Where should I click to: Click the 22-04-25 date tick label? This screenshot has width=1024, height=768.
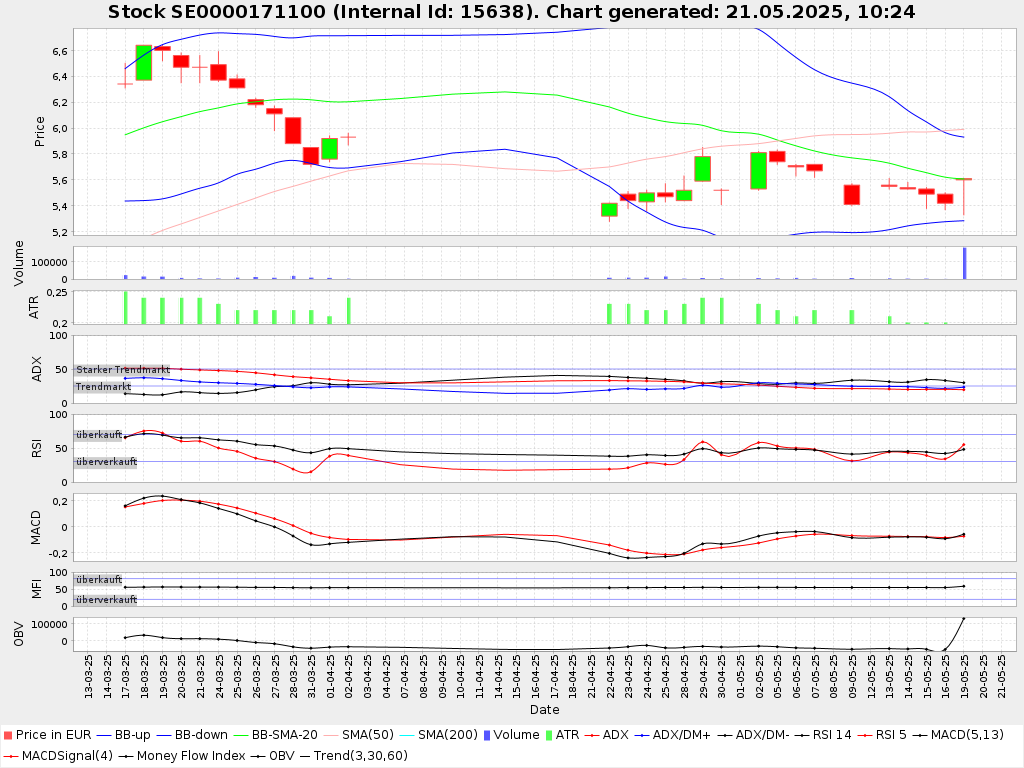tap(609, 677)
